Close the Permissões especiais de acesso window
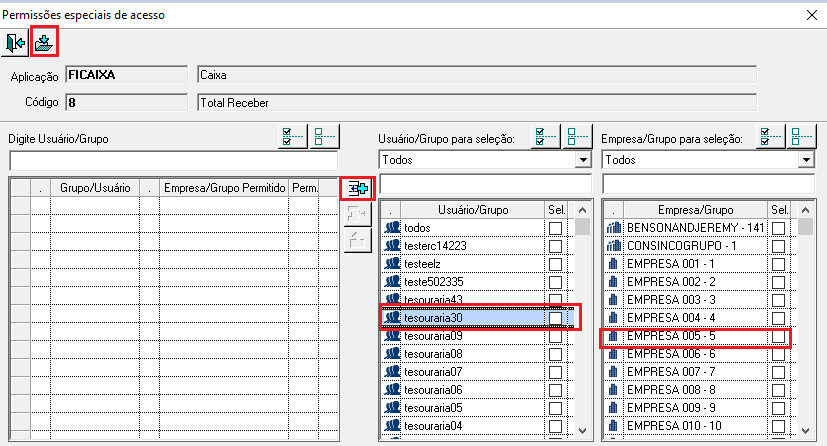 [x=812, y=15]
